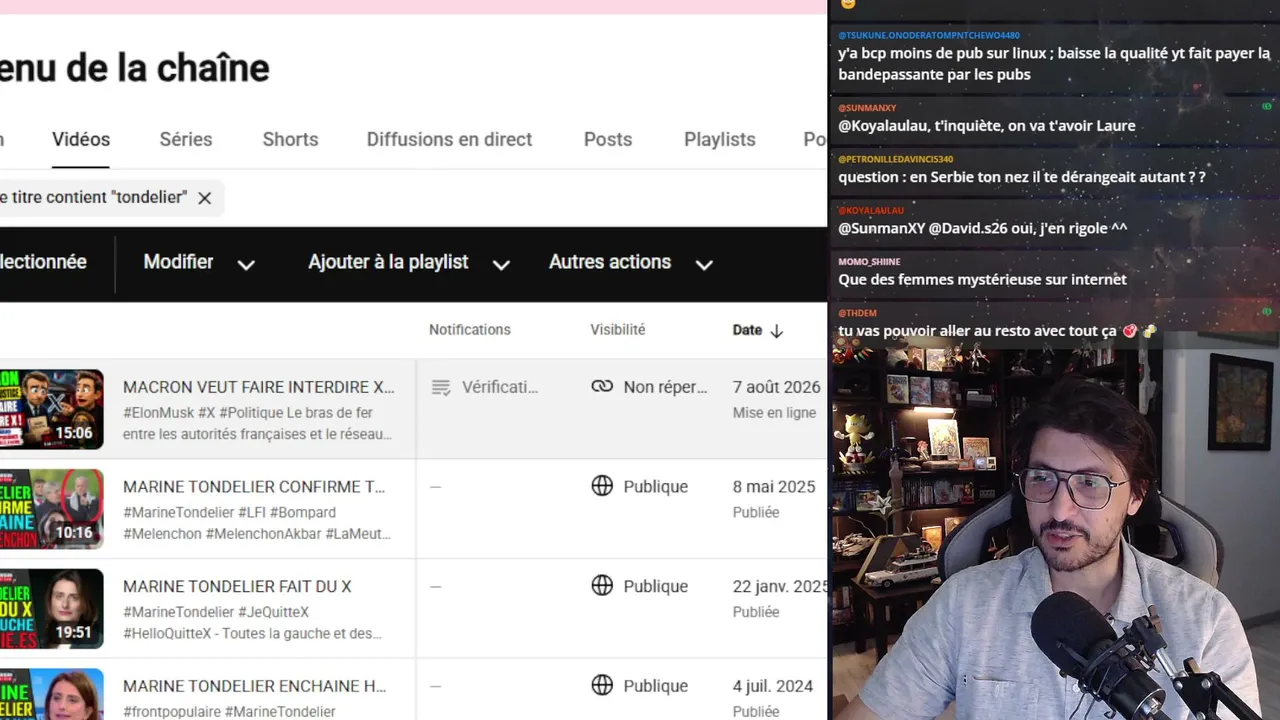Click the Visibilité column header
Screen dimensions: 1280x720
[618, 330]
